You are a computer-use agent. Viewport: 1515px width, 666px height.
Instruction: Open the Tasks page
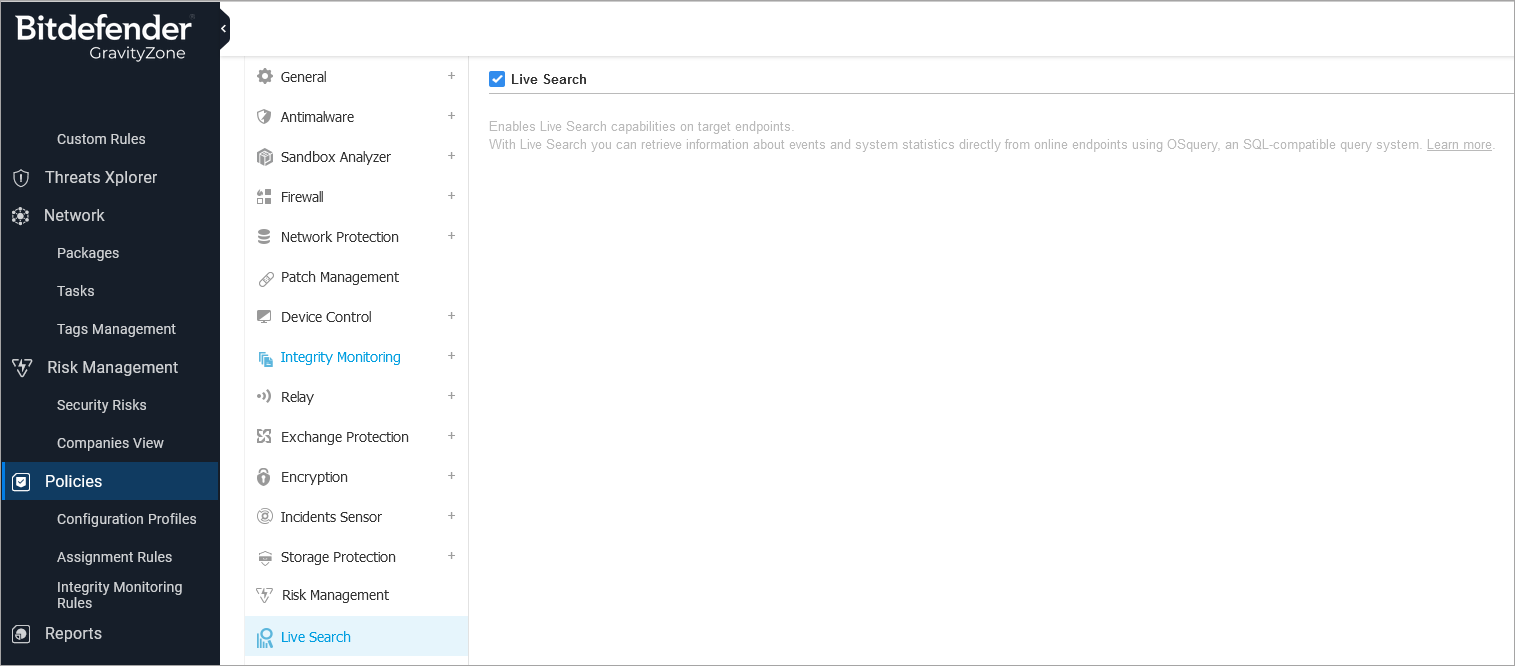click(x=76, y=291)
